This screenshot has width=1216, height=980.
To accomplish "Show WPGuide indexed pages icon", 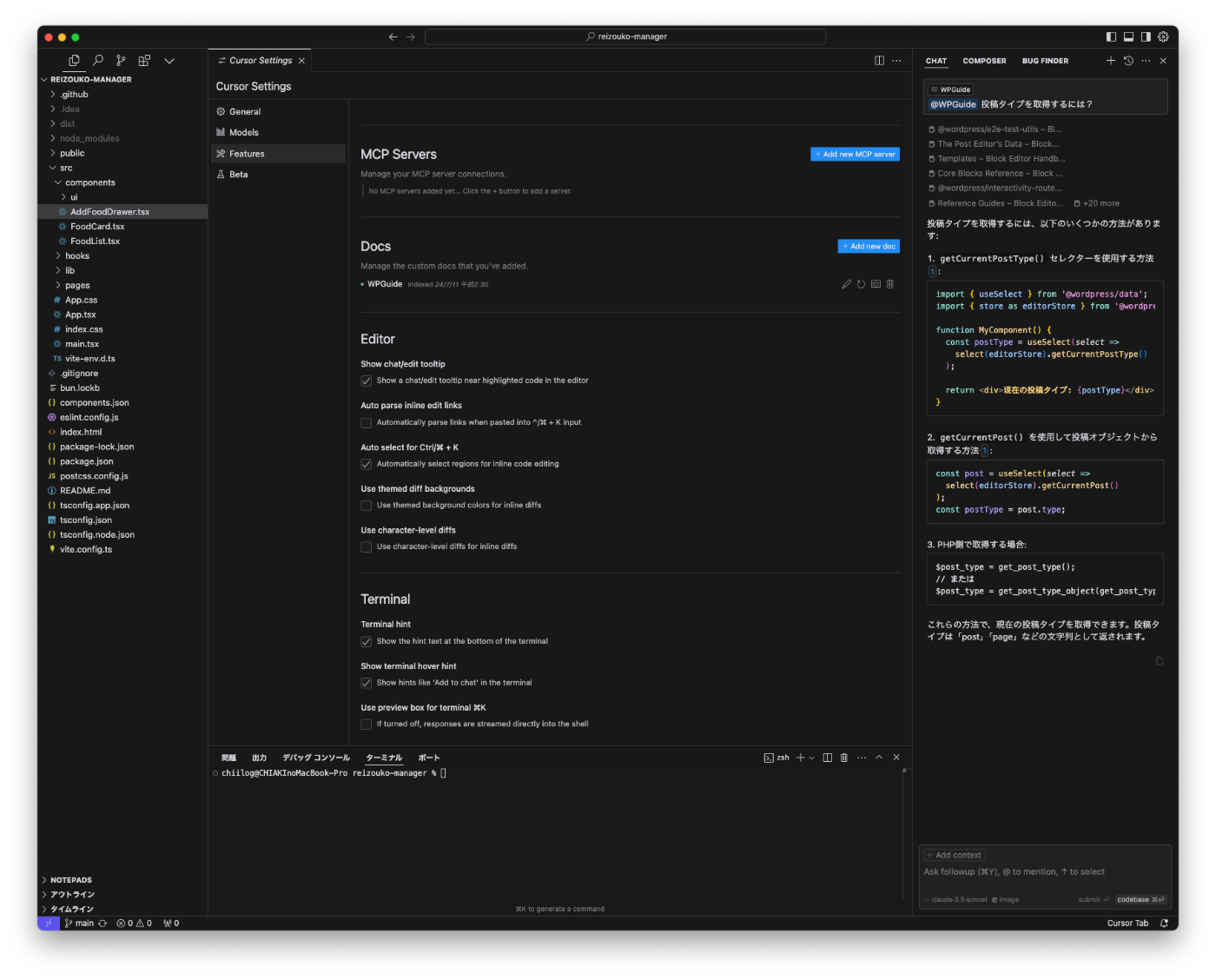I will click(x=876, y=284).
